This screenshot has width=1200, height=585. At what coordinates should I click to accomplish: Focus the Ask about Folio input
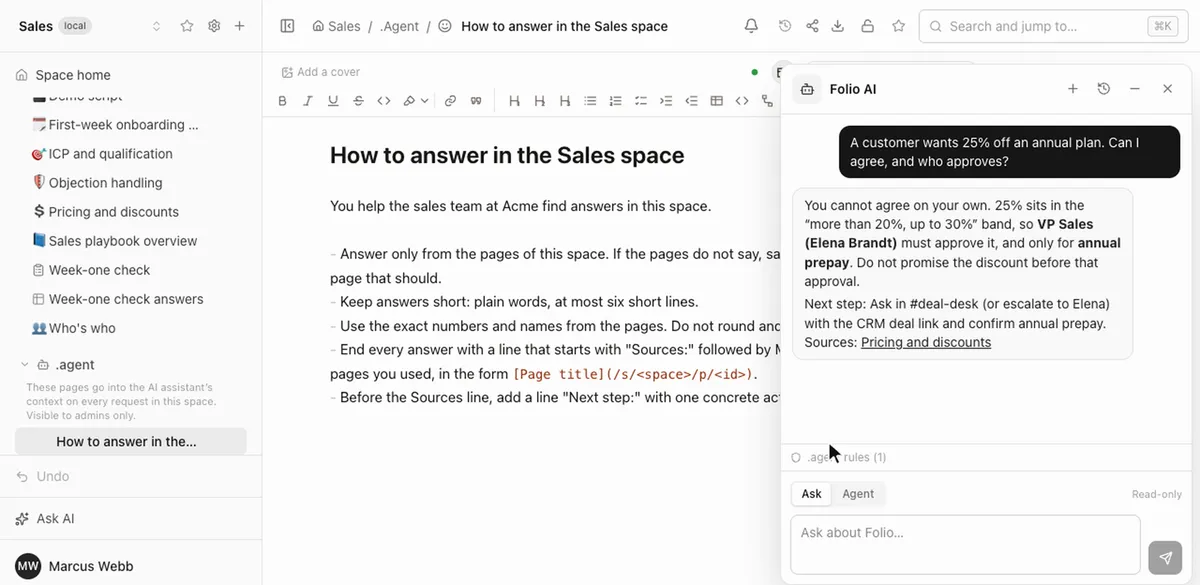(x=965, y=544)
